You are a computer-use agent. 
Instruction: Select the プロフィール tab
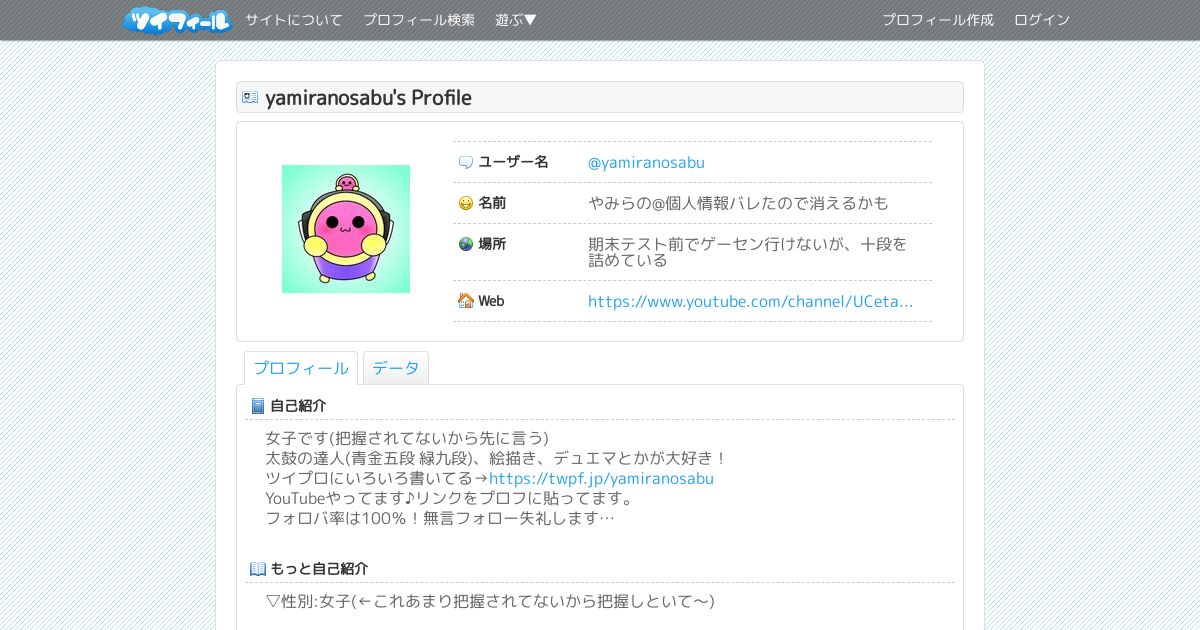click(x=301, y=368)
